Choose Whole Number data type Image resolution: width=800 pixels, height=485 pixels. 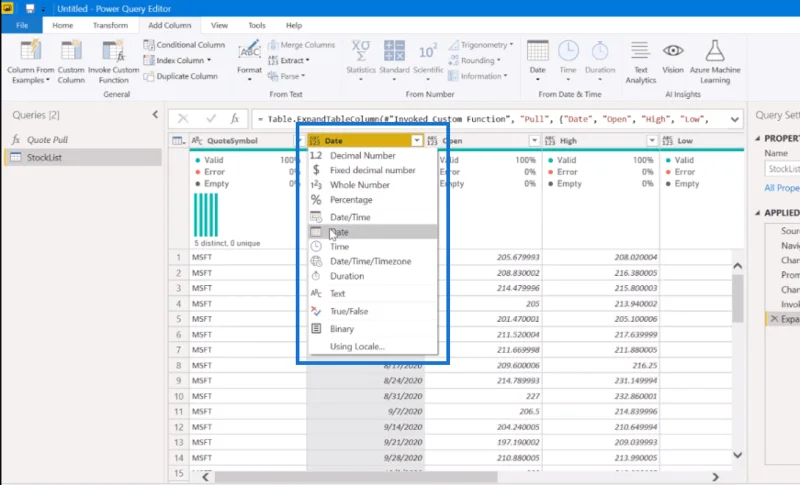[x=372, y=185]
